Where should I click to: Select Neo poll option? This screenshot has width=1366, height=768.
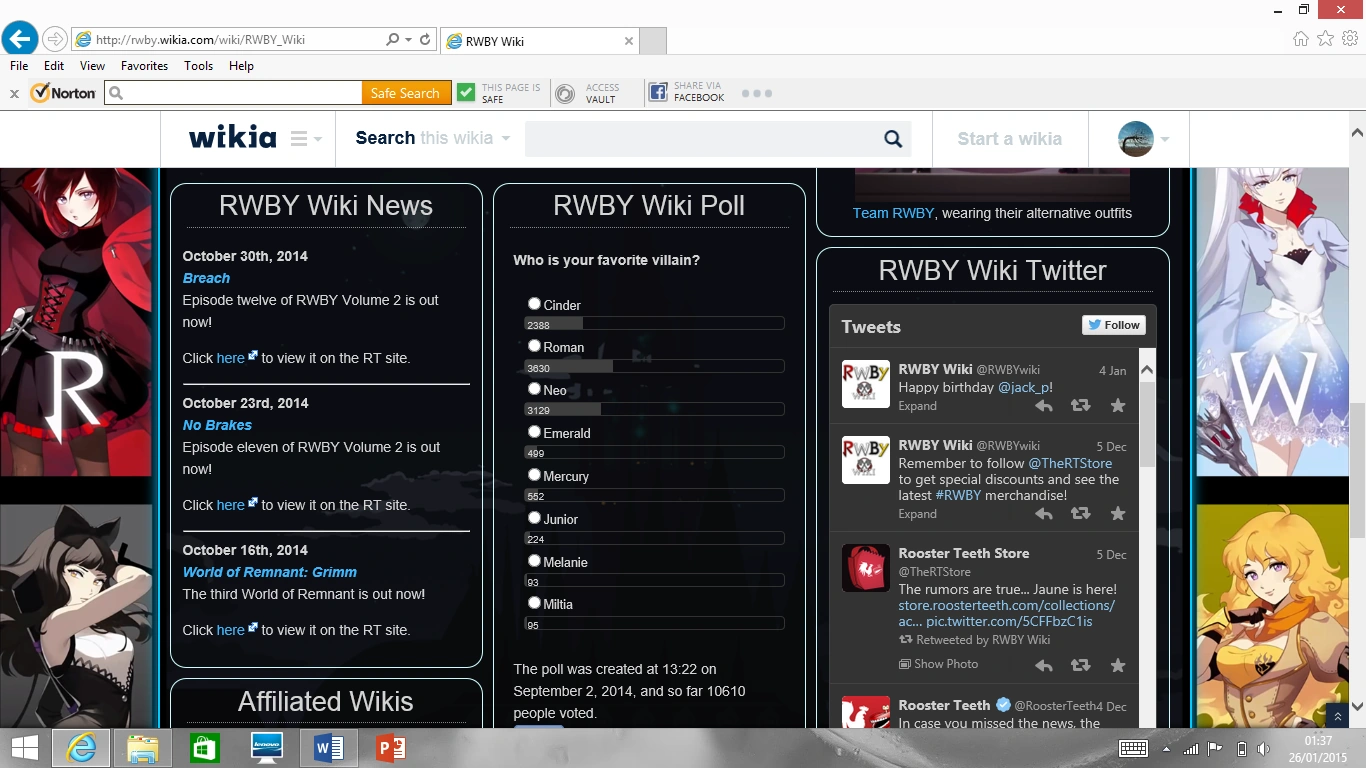pyautogui.click(x=534, y=389)
